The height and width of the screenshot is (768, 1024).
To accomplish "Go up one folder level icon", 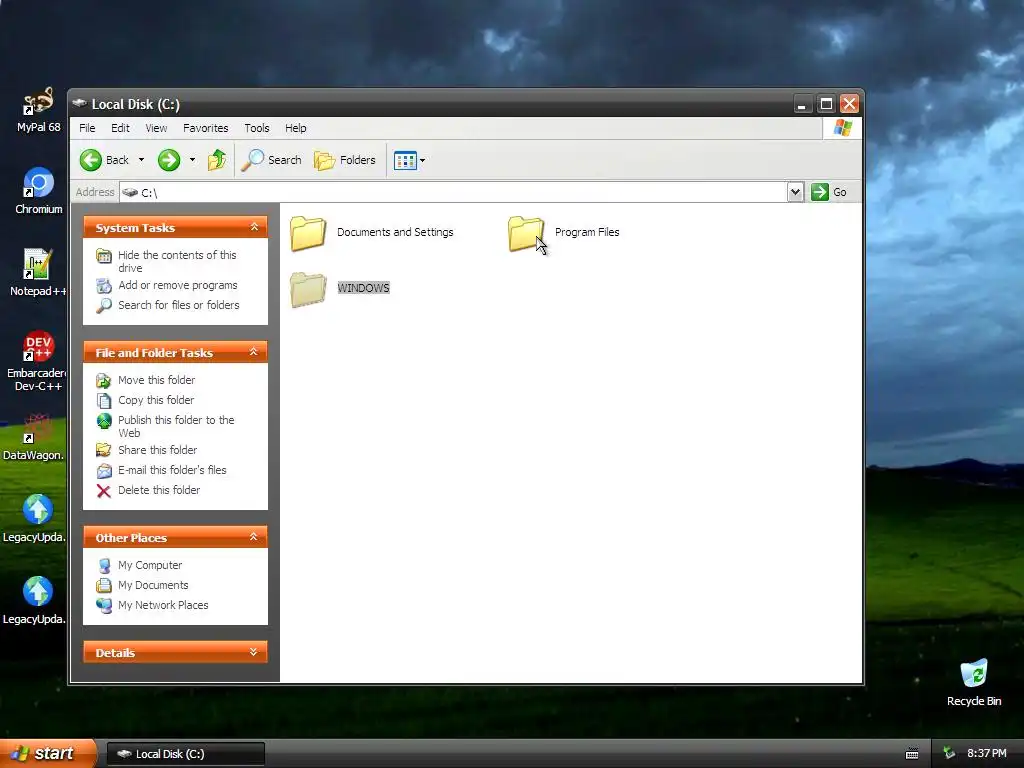I will [x=217, y=160].
